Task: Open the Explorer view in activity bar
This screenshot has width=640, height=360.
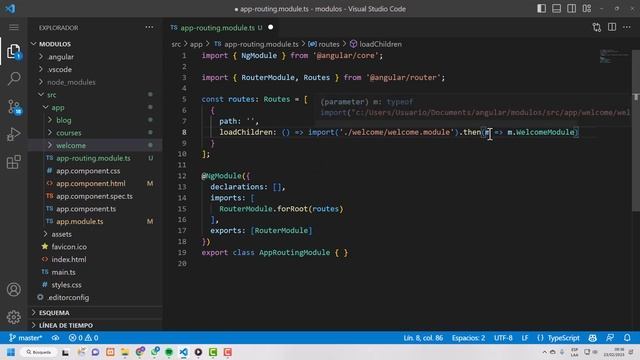Action: 13,51
